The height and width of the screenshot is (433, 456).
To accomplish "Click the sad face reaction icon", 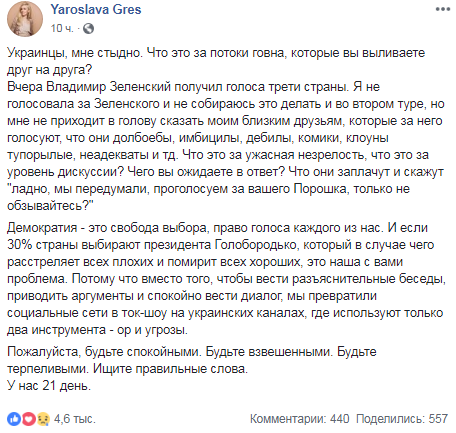I will pyautogui.click(x=43, y=419).
